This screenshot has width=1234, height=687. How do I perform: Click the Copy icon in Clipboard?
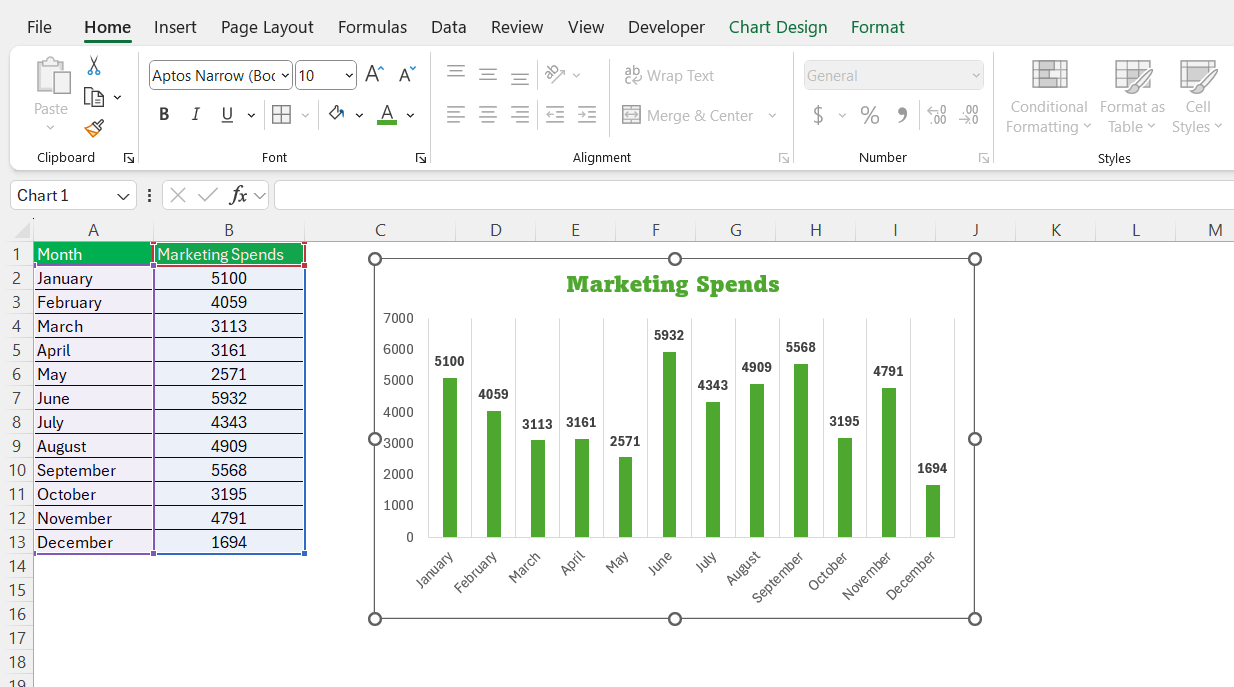pyautogui.click(x=94, y=97)
